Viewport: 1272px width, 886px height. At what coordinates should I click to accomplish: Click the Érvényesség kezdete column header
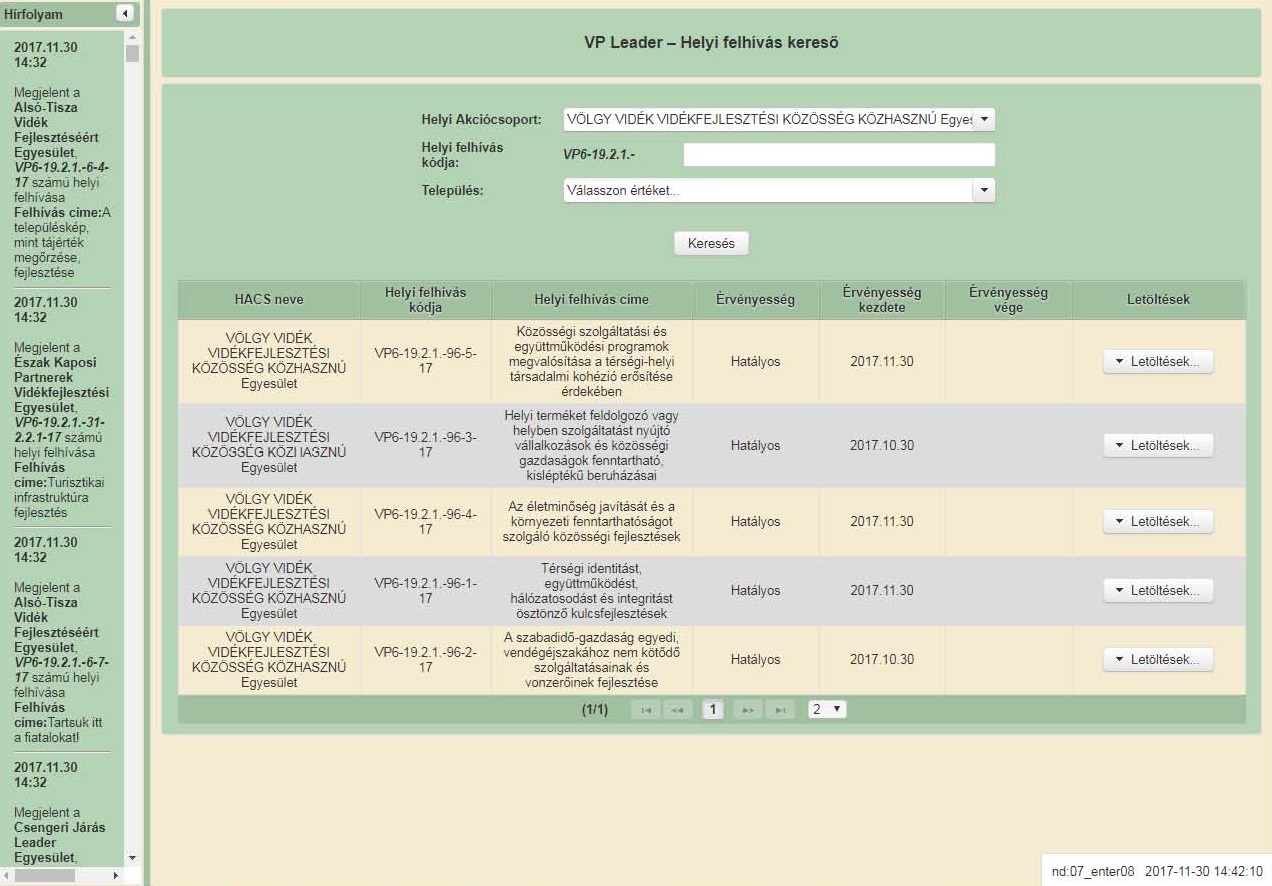[881, 300]
